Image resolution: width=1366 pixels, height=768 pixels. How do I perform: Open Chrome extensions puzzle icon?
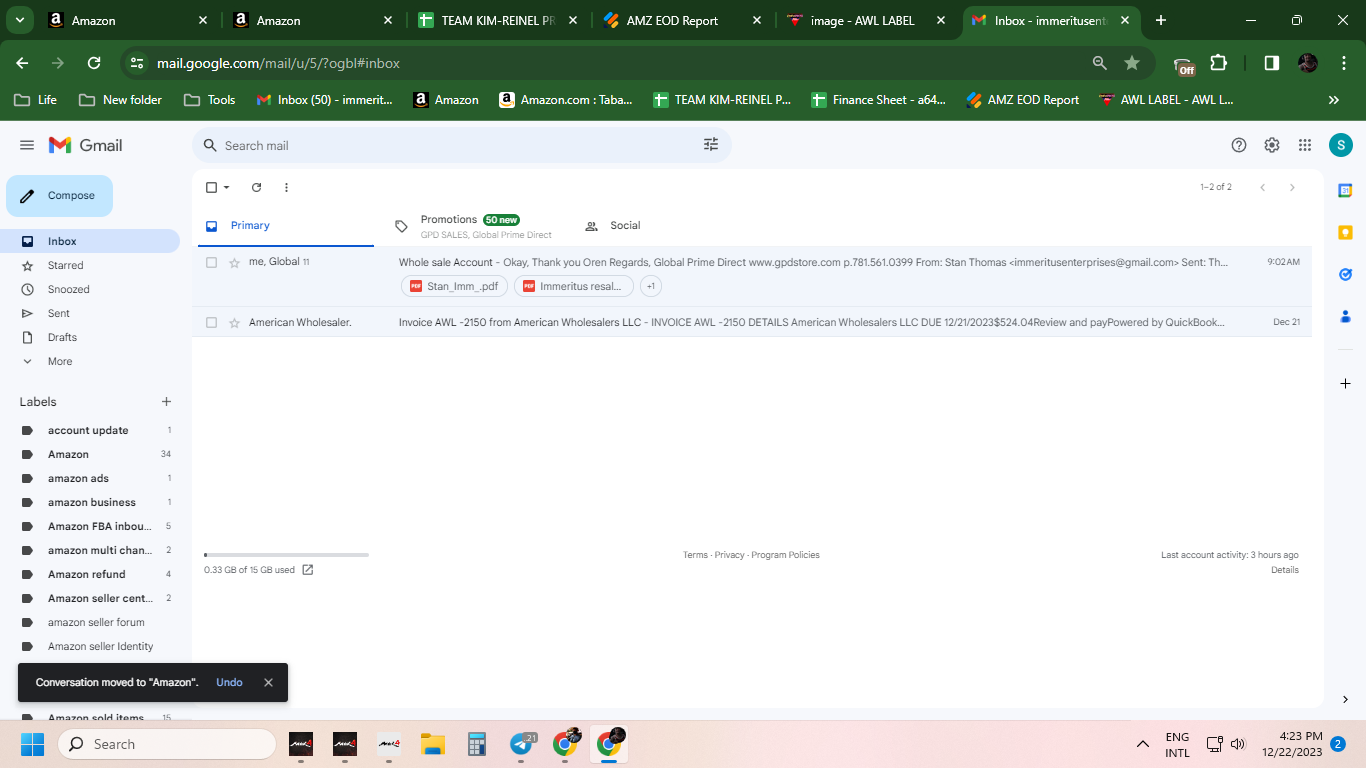tap(1218, 63)
